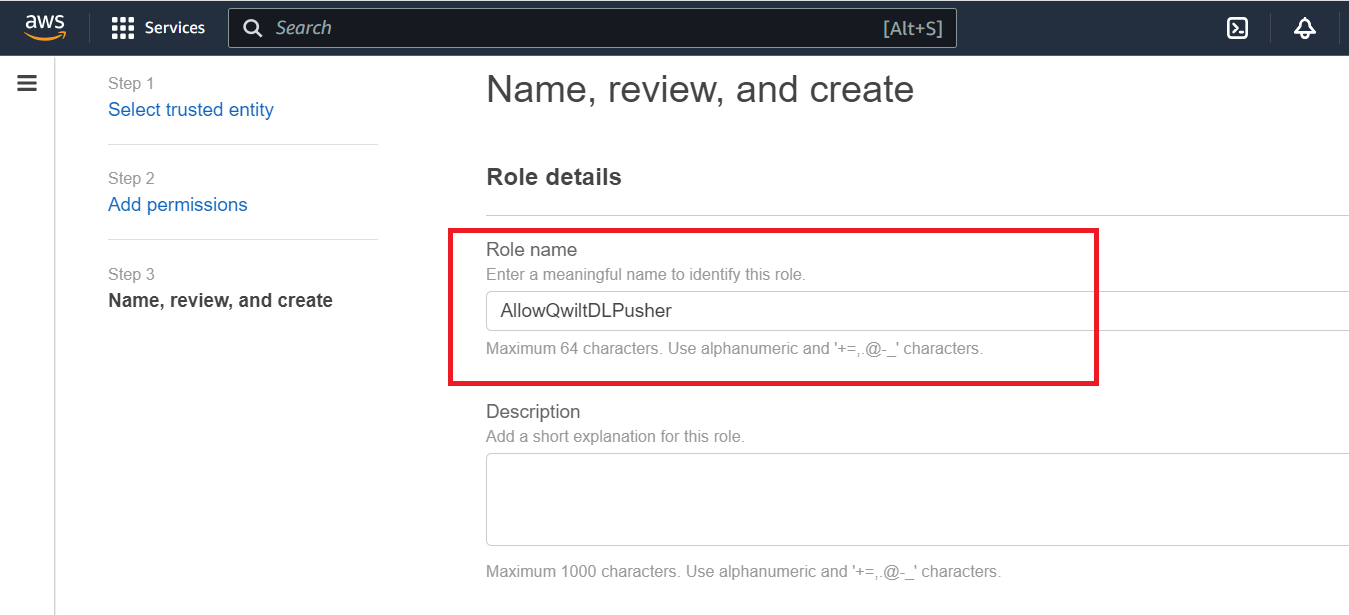Viewport: 1349px width, 615px height.
Task: Go to Add permissions step
Action: point(178,205)
